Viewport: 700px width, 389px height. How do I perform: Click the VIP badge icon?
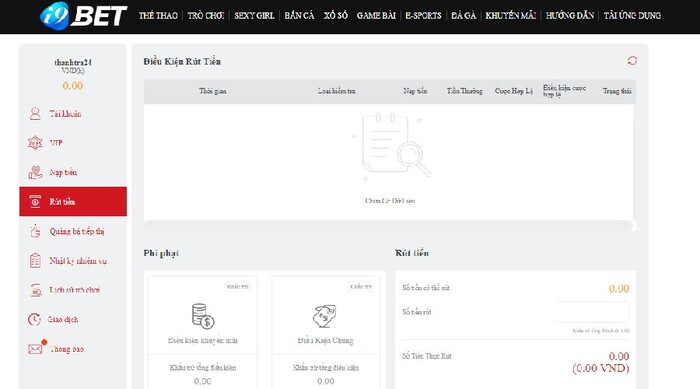click(35, 143)
